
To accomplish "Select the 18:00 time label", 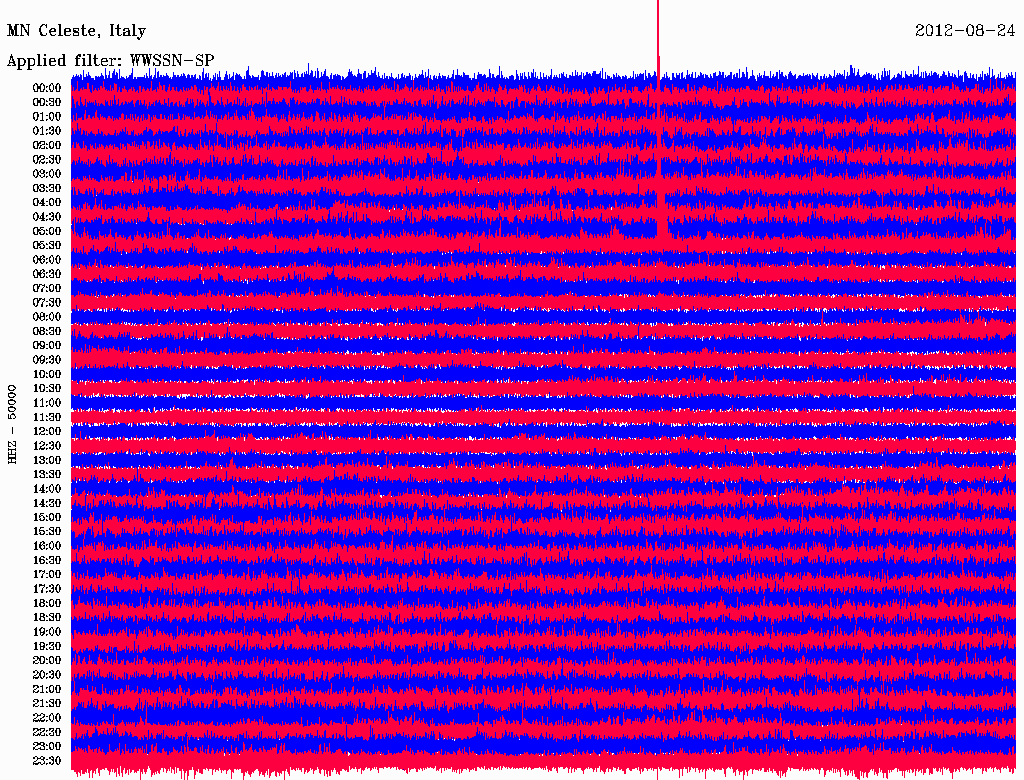I will [47, 603].
